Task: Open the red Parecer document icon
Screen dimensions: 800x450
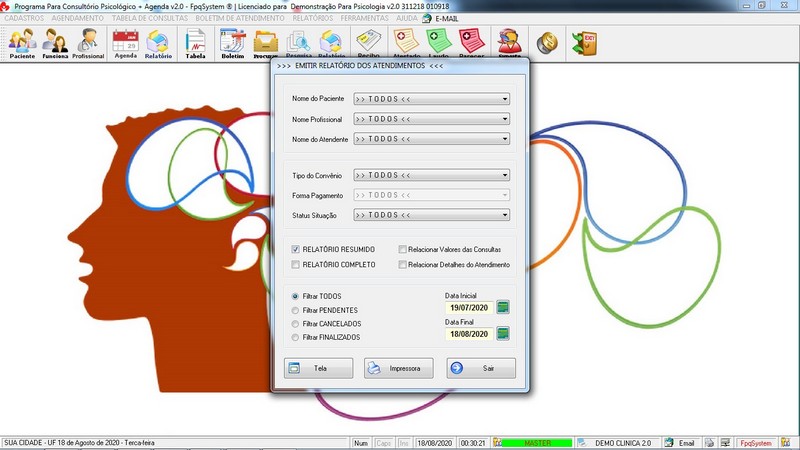Action: (471, 43)
